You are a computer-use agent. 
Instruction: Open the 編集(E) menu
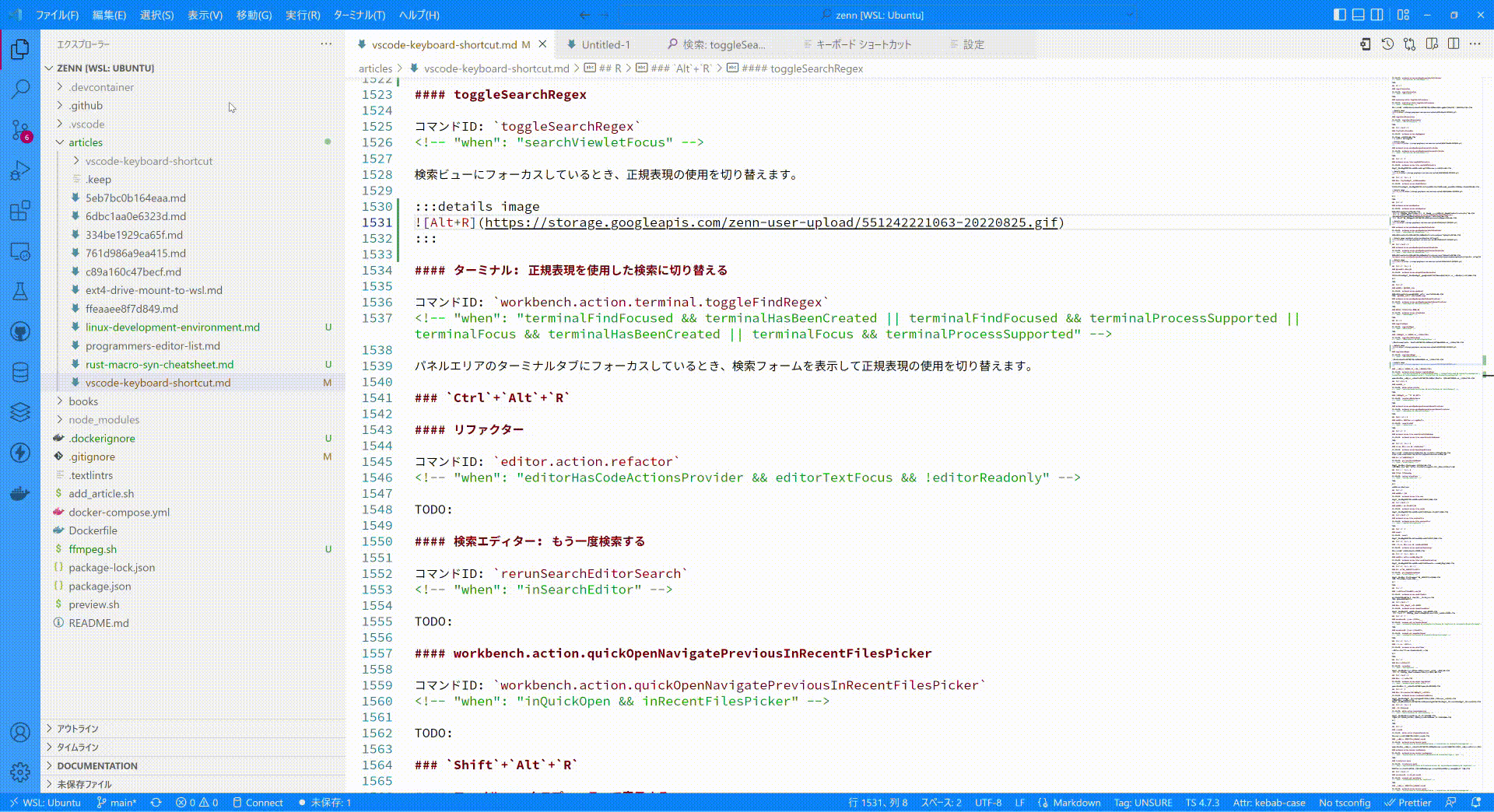pyautogui.click(x=109, y=15)
